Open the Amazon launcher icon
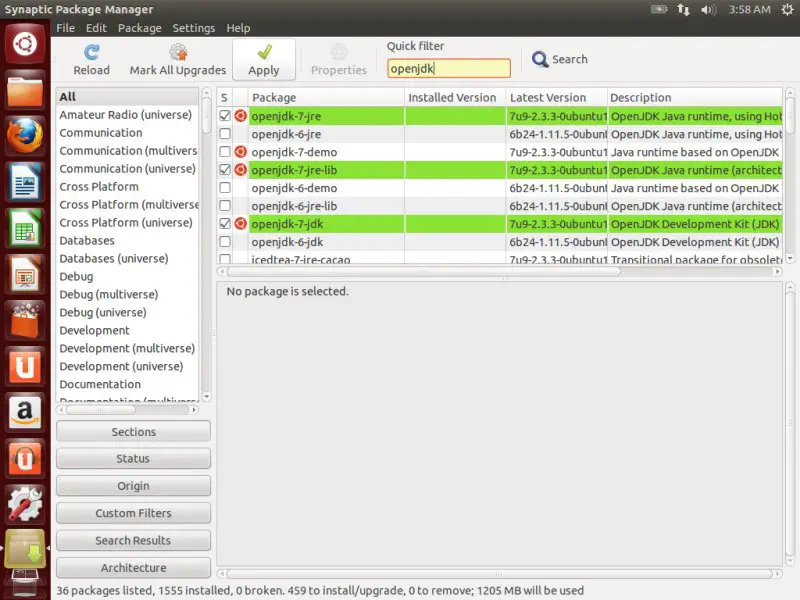The height and width of the screenshot is (600, 800). pyautogui.click(x=24, y=412)
